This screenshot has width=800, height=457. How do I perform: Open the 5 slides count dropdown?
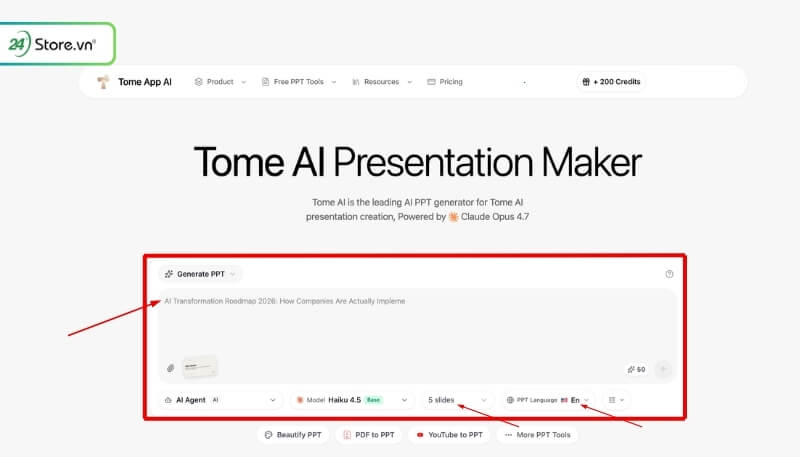457,400
